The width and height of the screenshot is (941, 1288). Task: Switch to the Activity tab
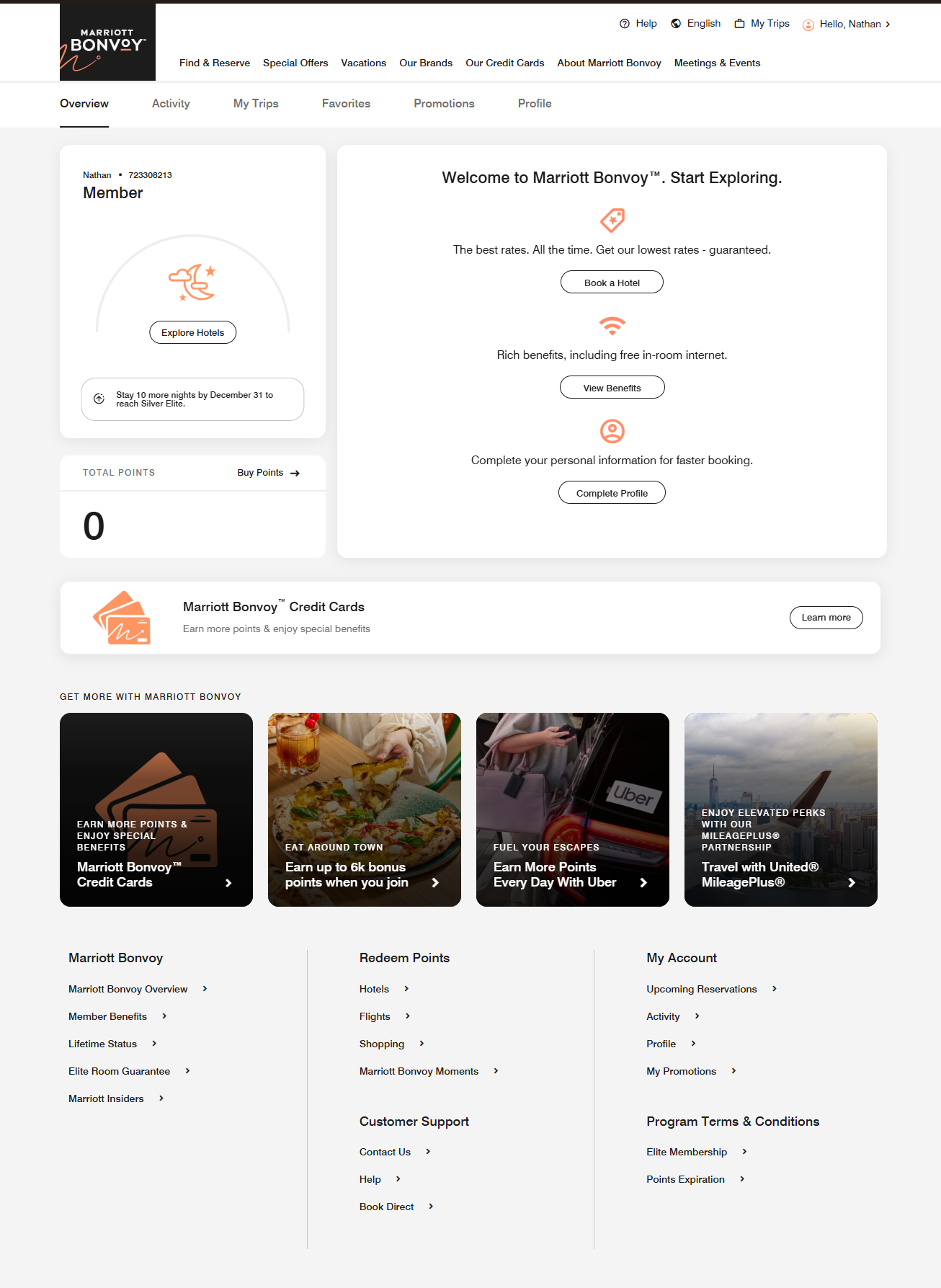tap(171, 104)
